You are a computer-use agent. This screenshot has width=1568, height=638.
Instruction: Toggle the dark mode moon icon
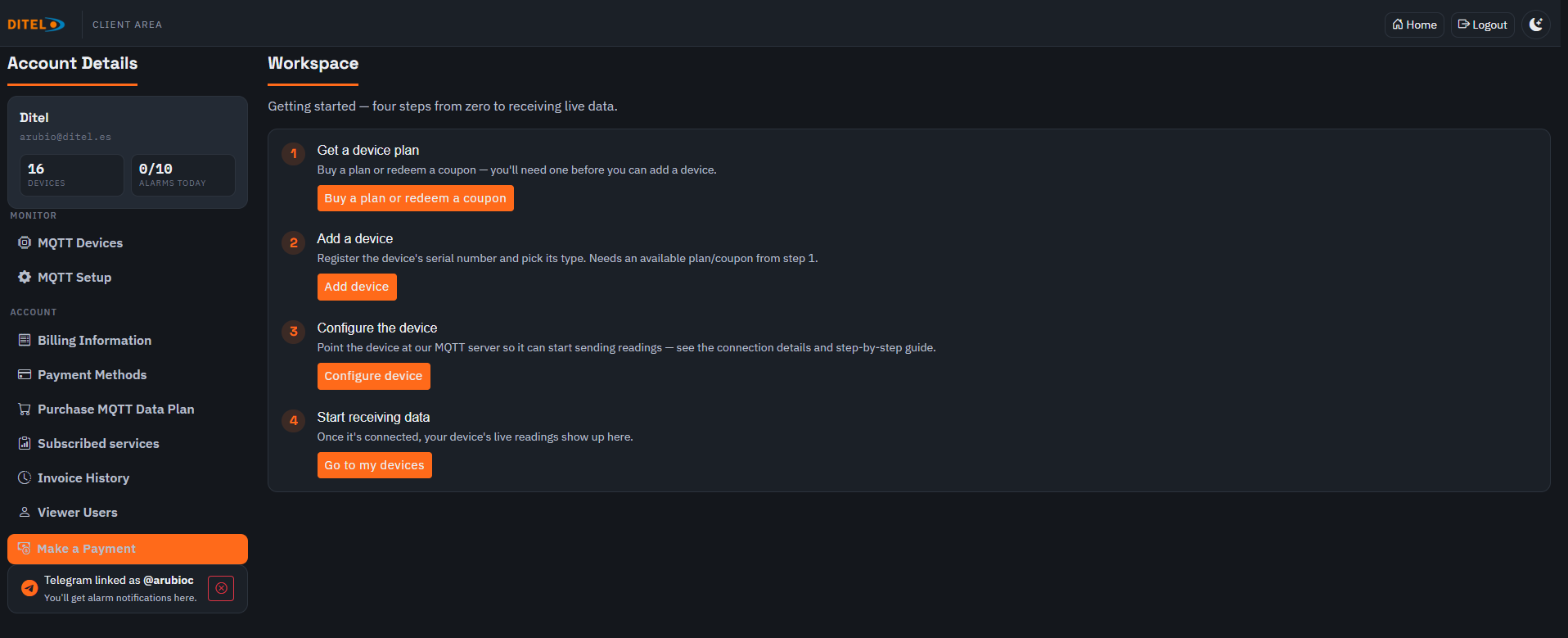click(1536, 25)
